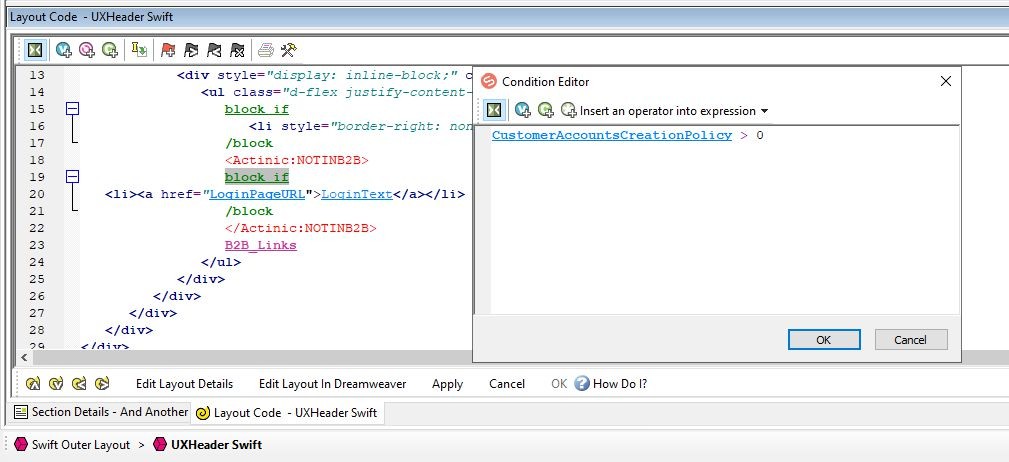Screen dimensions: 1009x462
Task: Open the hammer and wrench tools icon
Action: (288, 50)
